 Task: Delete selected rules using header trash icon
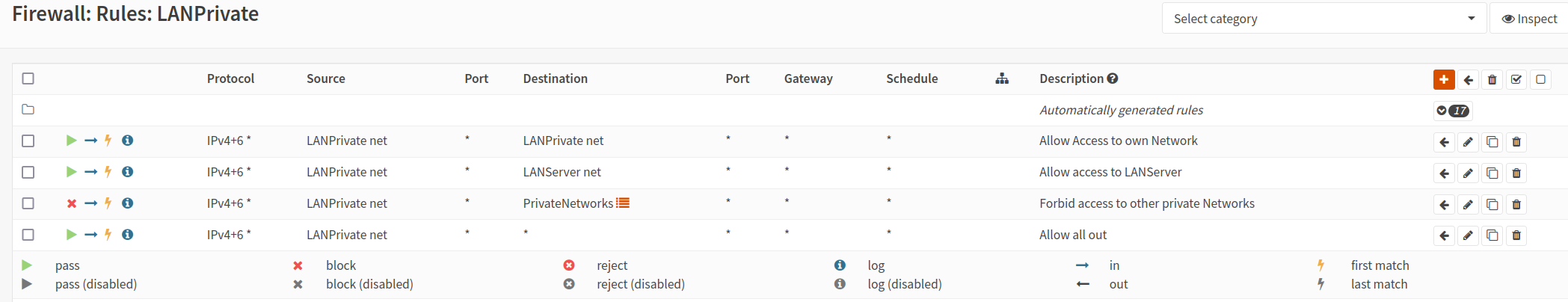click(x=1492, y=80)
